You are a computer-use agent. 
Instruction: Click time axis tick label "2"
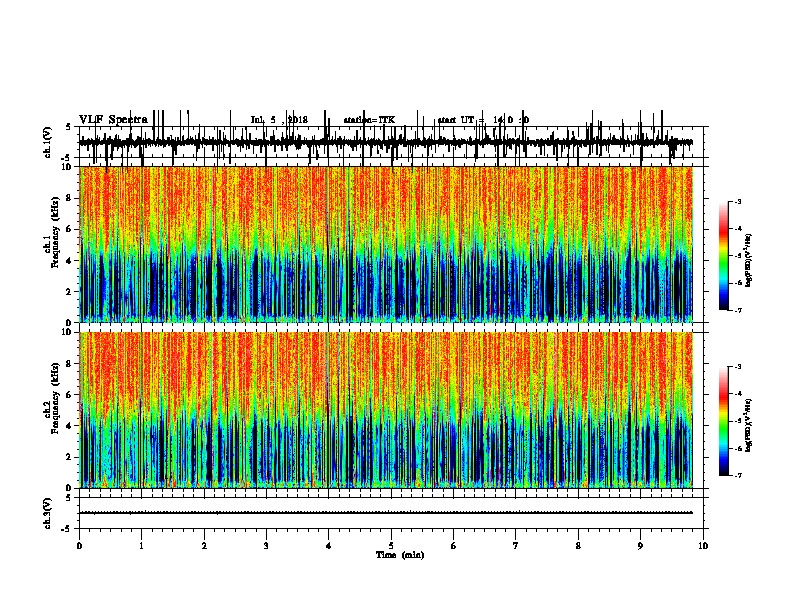(204, 545)
